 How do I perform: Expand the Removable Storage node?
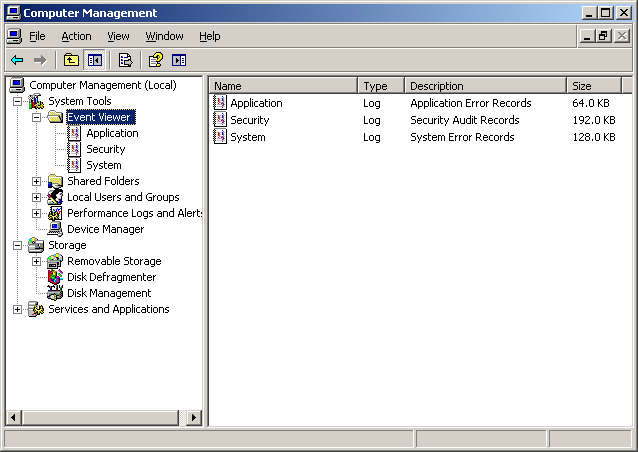(x=37, y=261)
